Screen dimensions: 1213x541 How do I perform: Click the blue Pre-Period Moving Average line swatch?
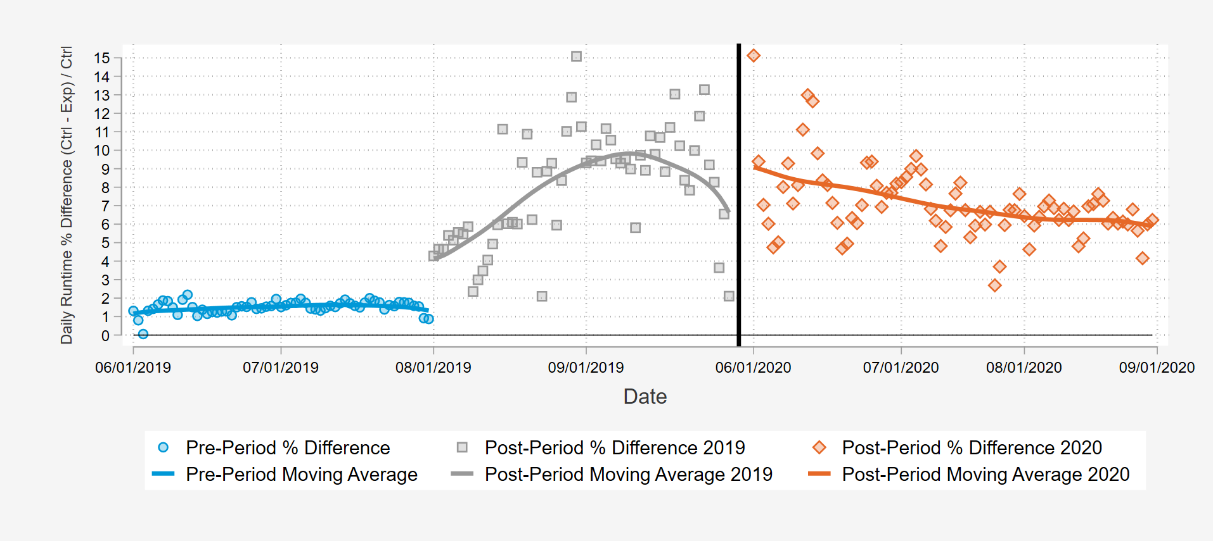coord(165,474)
